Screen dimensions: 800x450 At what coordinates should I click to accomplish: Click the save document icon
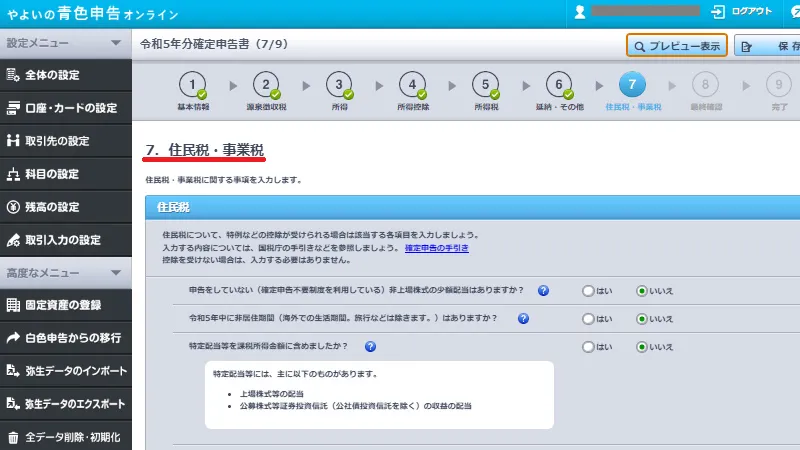746,47
